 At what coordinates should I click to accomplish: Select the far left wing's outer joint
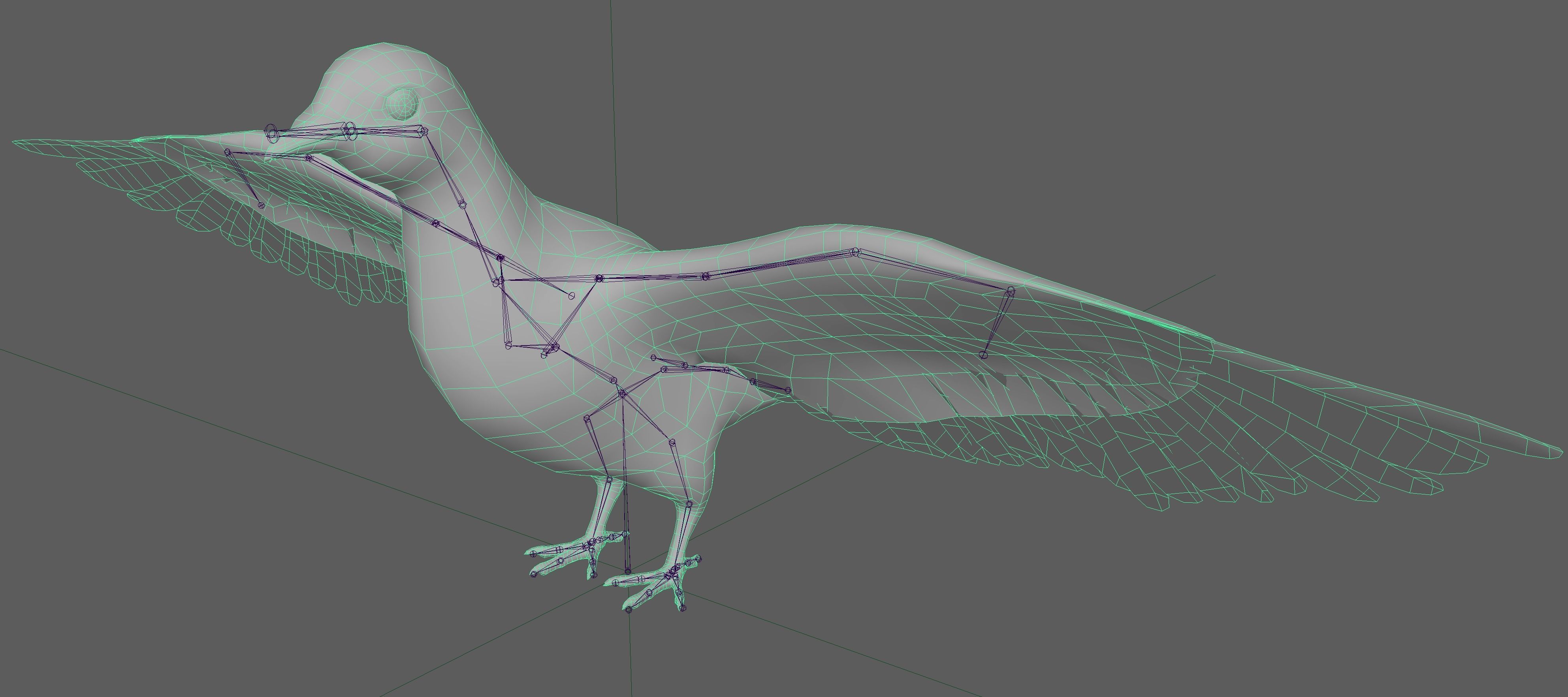click(x=228, y=152)
